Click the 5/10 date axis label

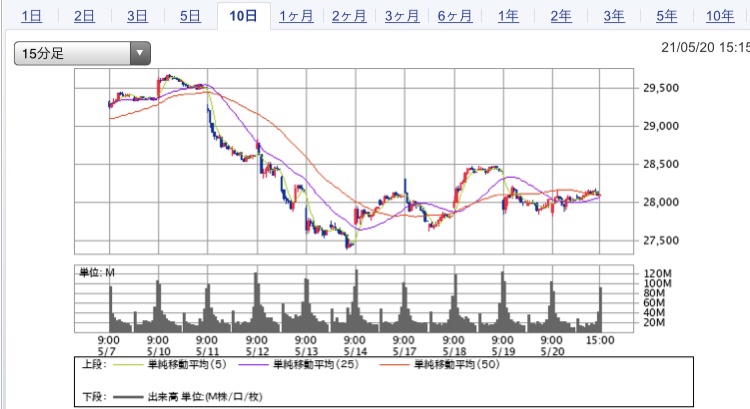pyautogui.click(x=158, y=352)
